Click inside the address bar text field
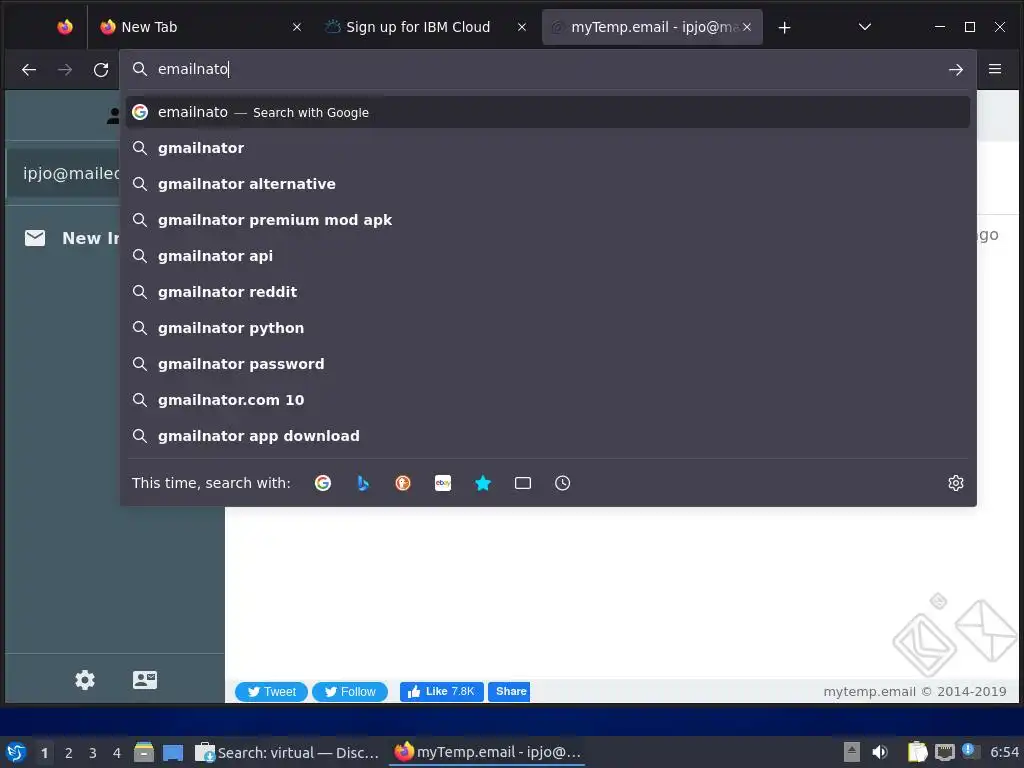 547,69
